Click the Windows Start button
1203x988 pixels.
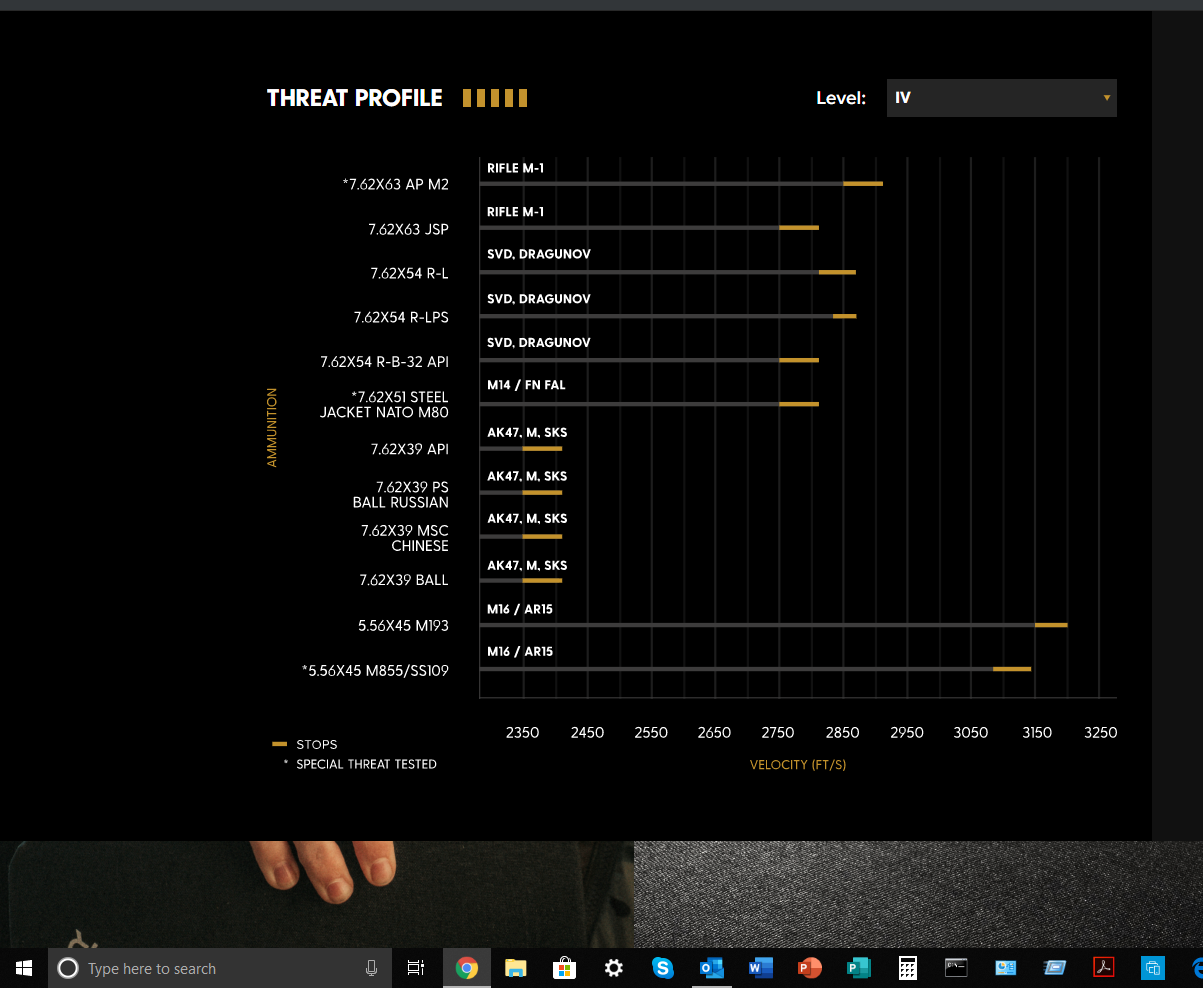click(x=24, y=968)
